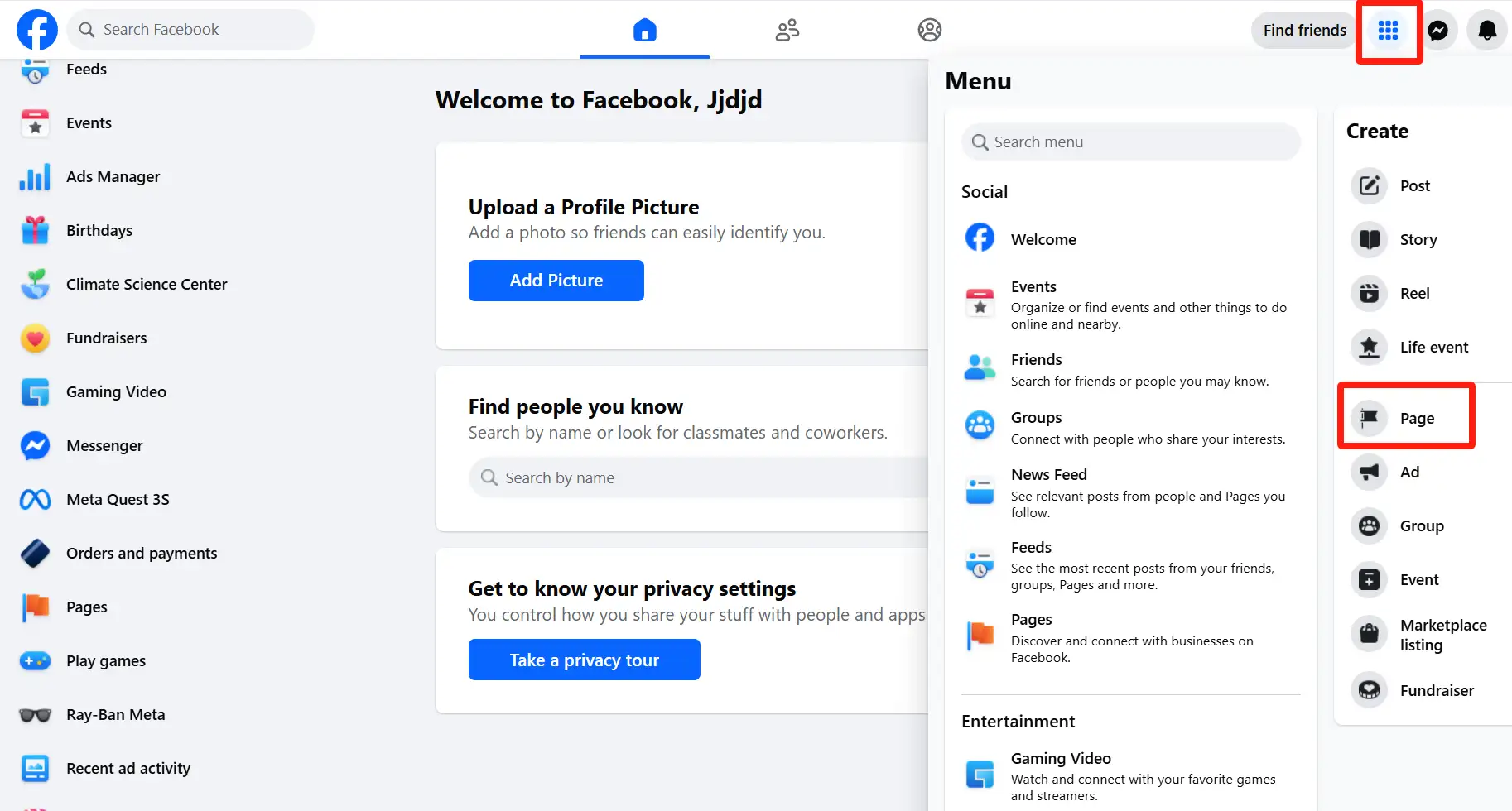Open the Home tab icon
The image size is (1512, 811).
[644, 30]
